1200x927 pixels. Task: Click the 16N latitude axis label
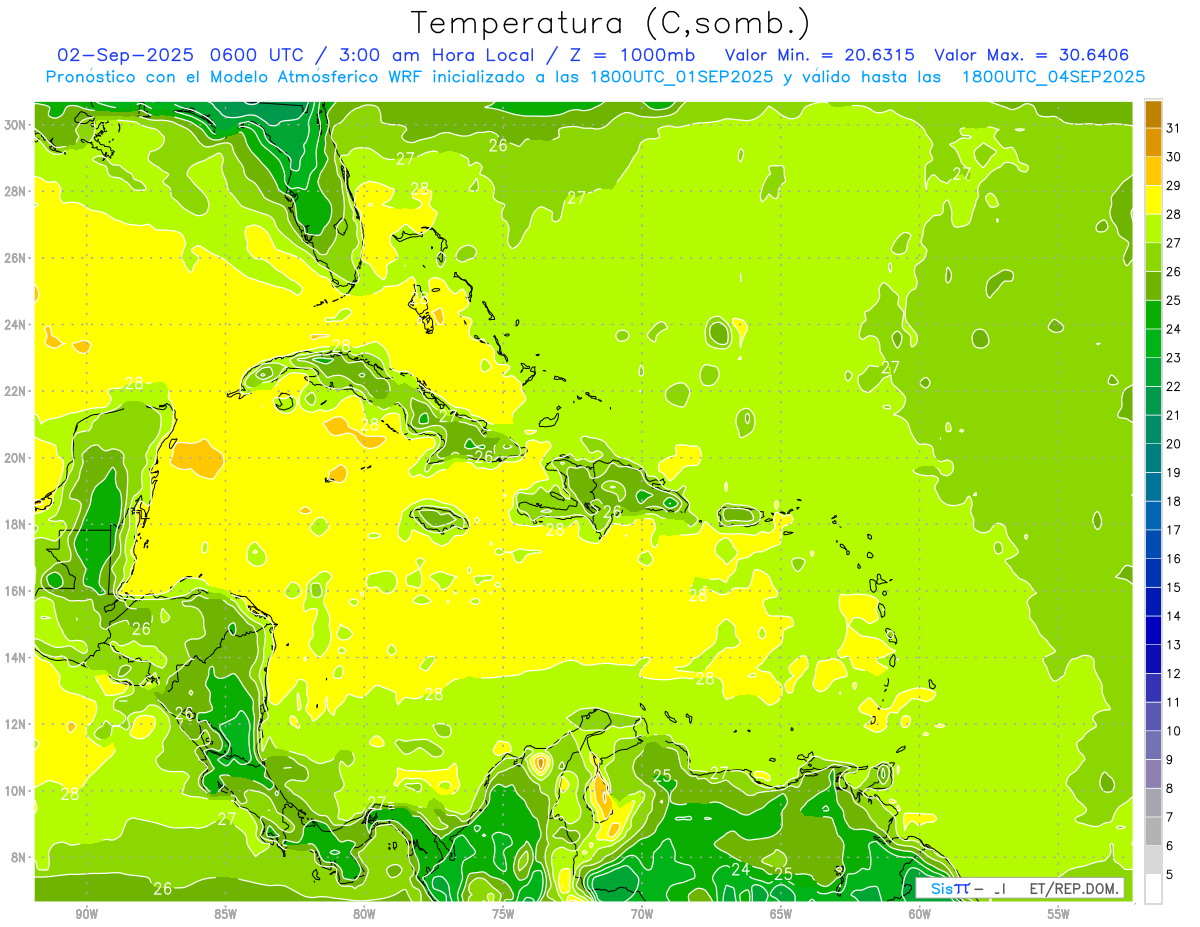[17, 591]
